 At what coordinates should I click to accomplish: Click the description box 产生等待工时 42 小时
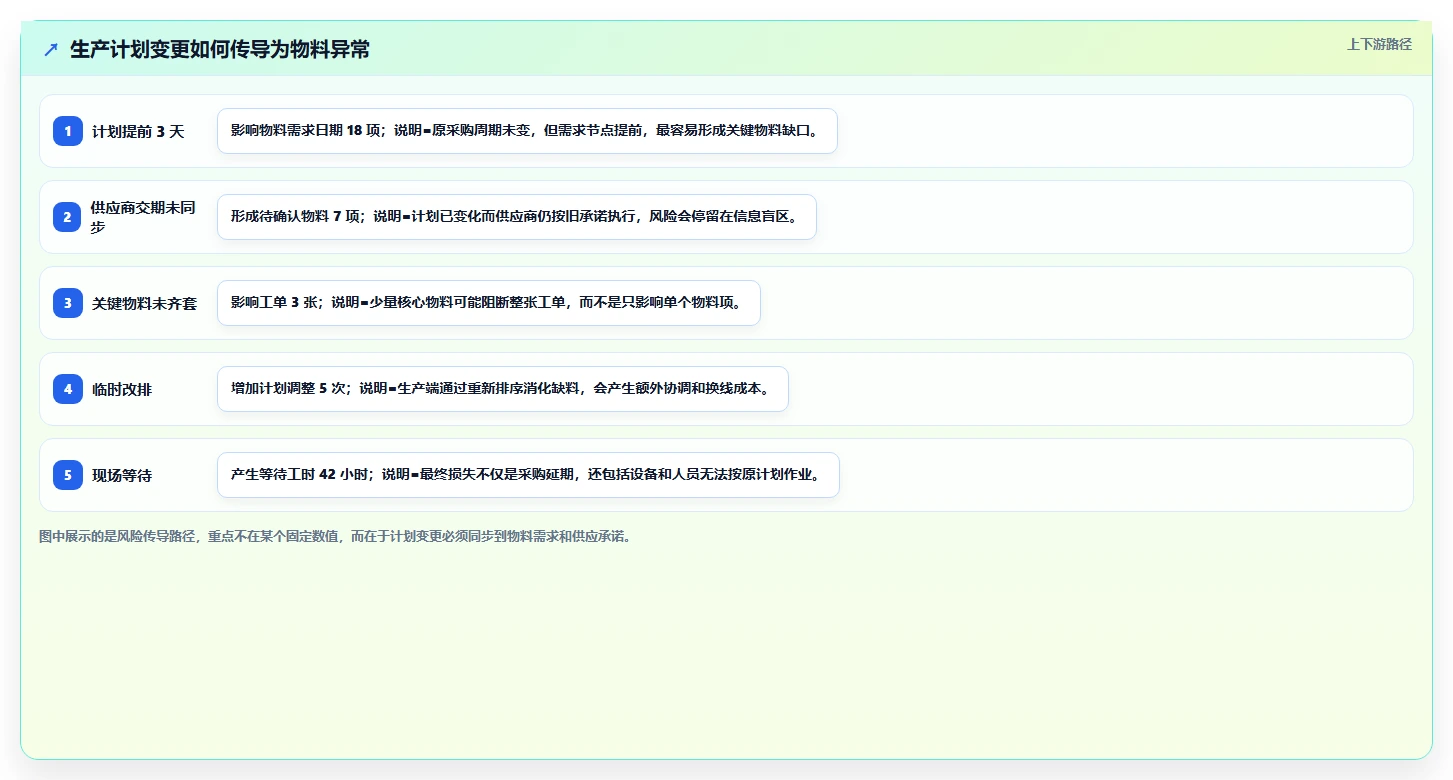point(528,475)
